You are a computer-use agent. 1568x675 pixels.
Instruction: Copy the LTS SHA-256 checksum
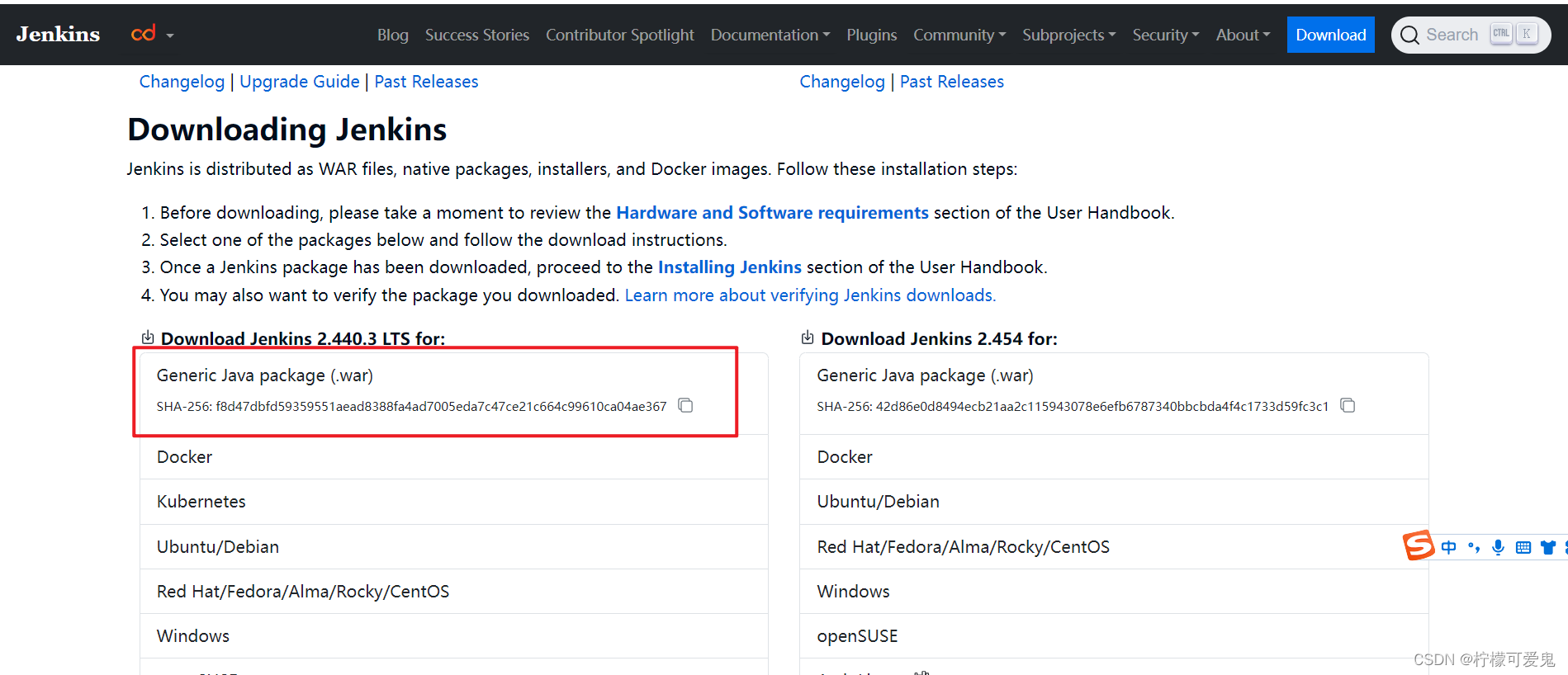click(x=685, y=405)
